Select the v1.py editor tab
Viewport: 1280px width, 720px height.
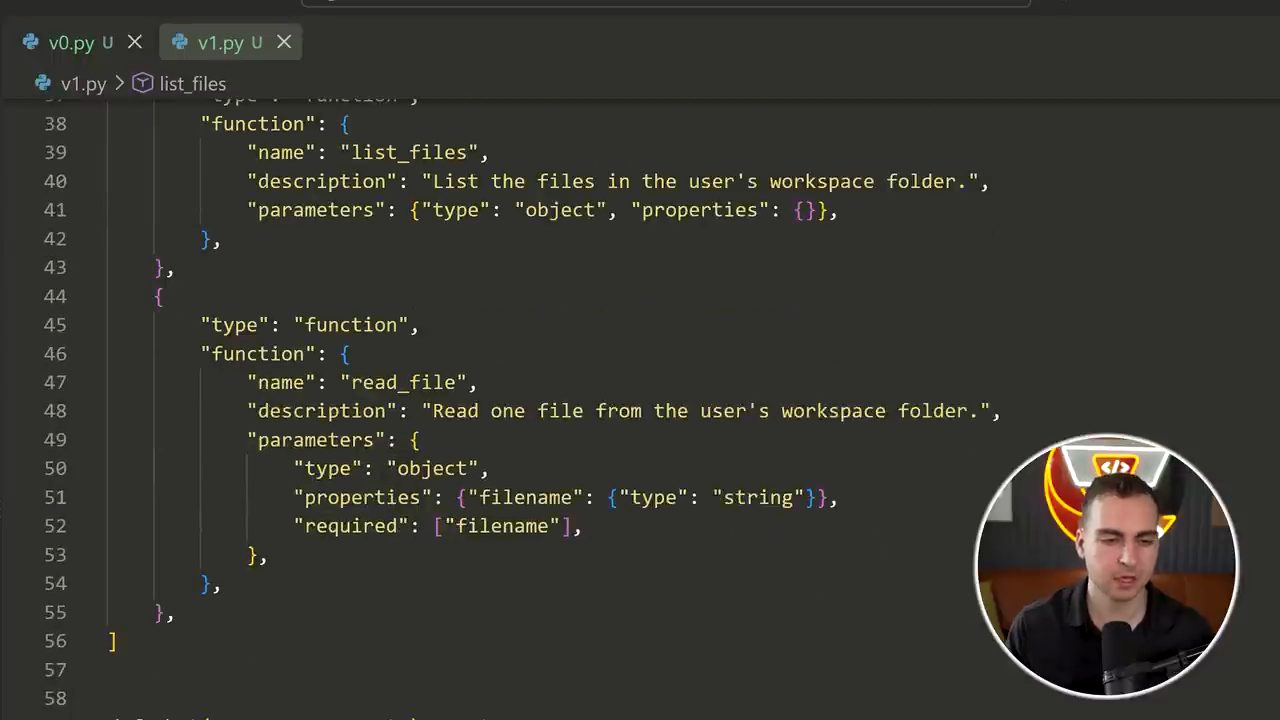click(x=230, y=42)
